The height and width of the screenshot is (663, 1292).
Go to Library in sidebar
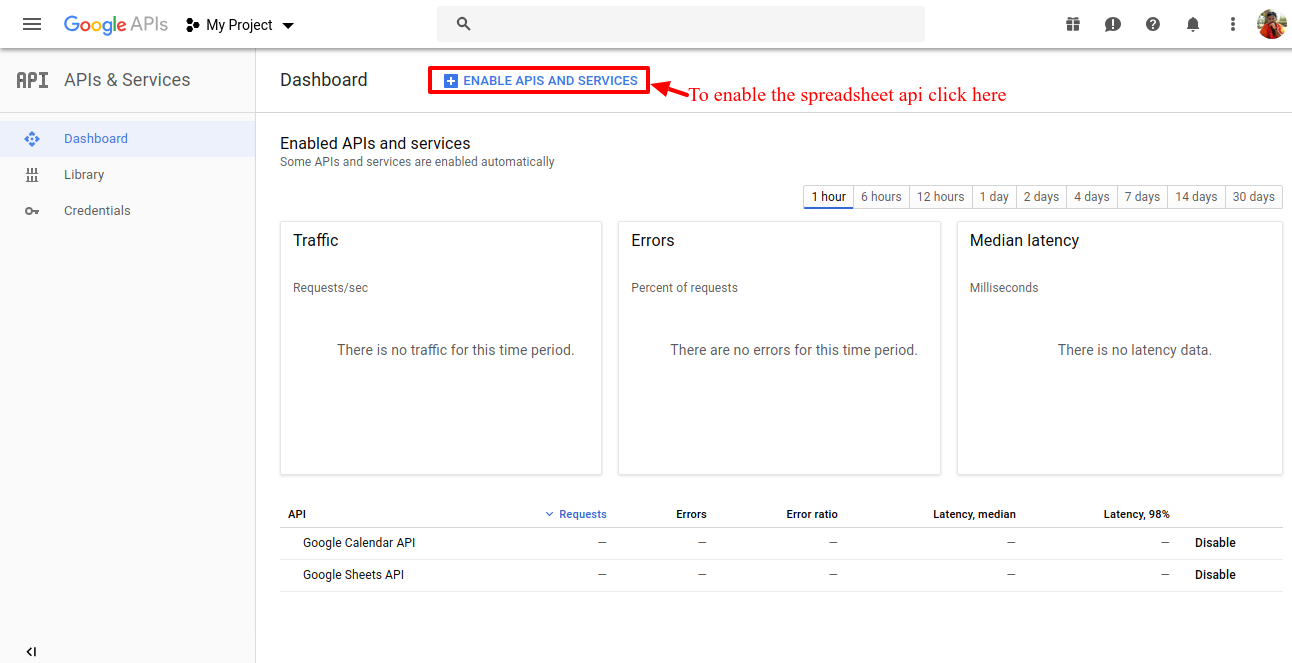pyautogui.click(x=128, y=175)
